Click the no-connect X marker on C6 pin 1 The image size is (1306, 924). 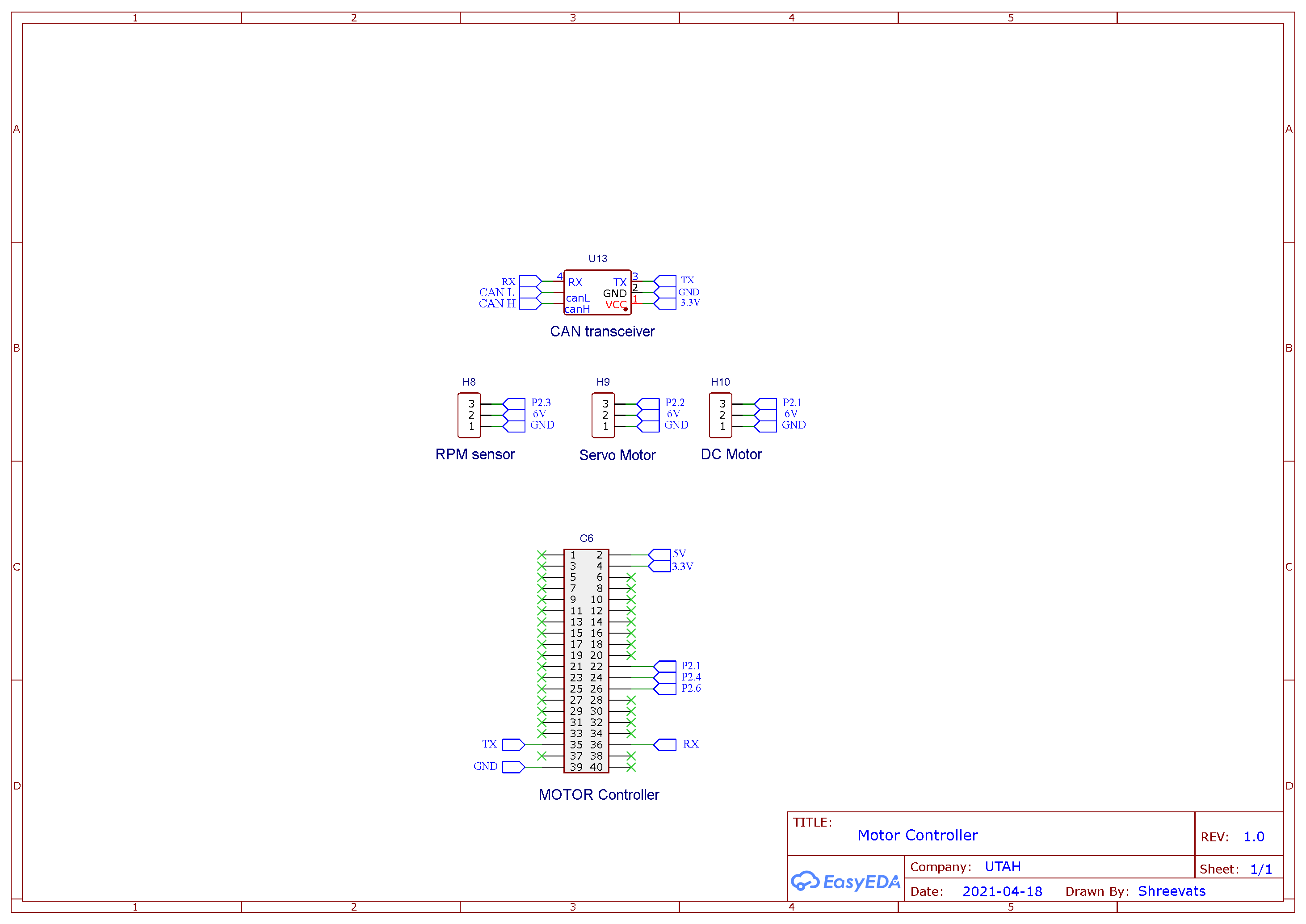coord(542,554)
